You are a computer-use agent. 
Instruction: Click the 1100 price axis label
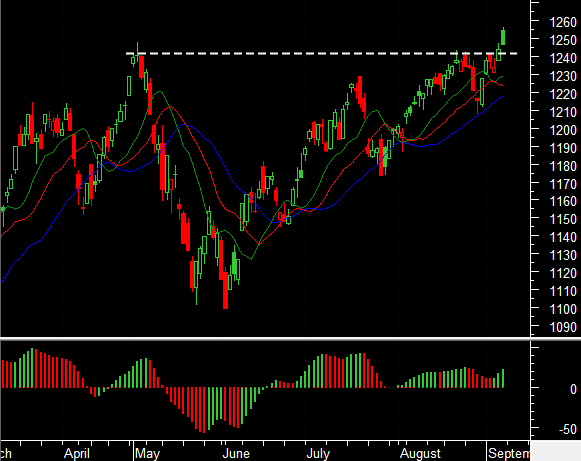pos(563,309)
